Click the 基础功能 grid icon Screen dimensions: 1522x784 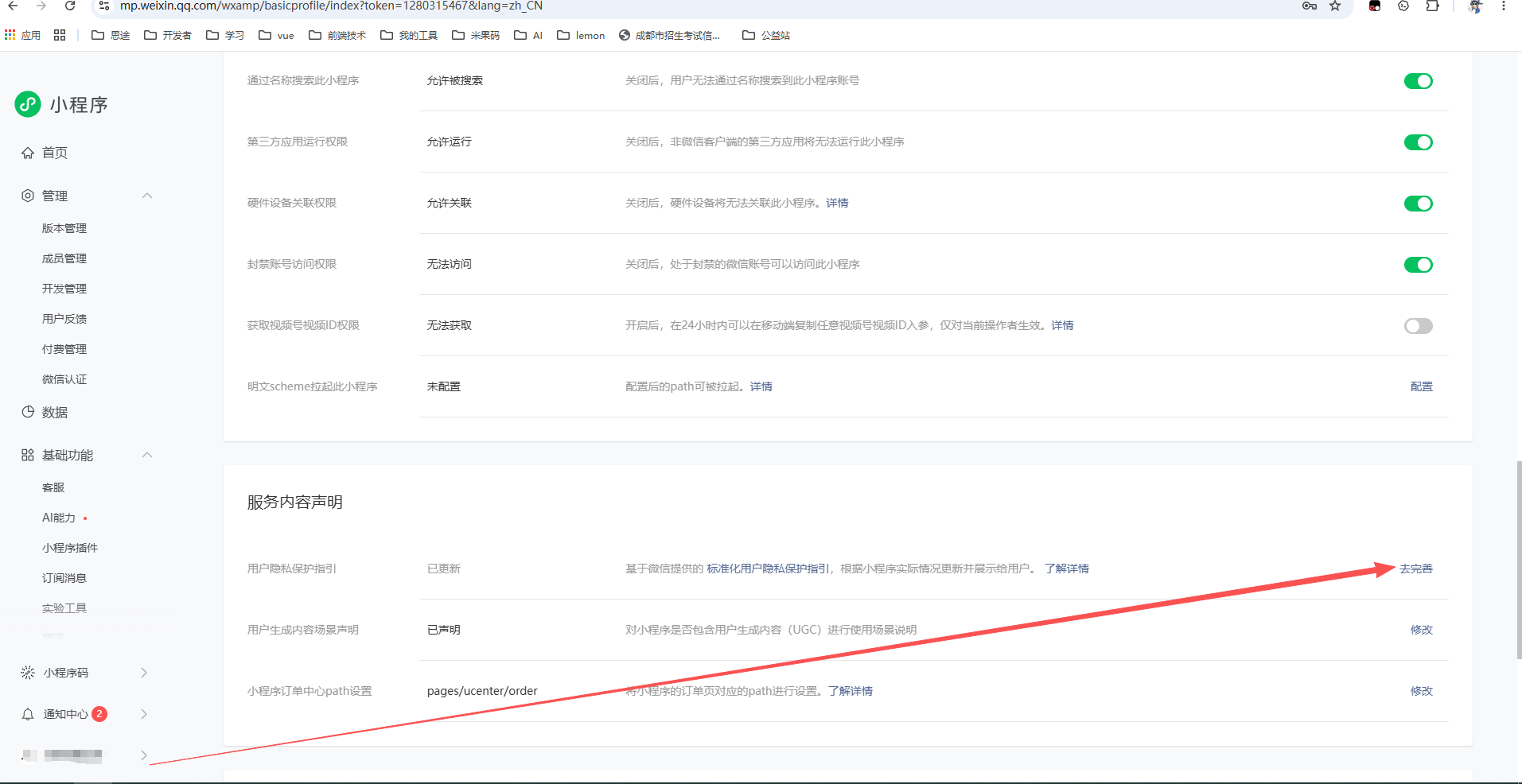point(28,455)
